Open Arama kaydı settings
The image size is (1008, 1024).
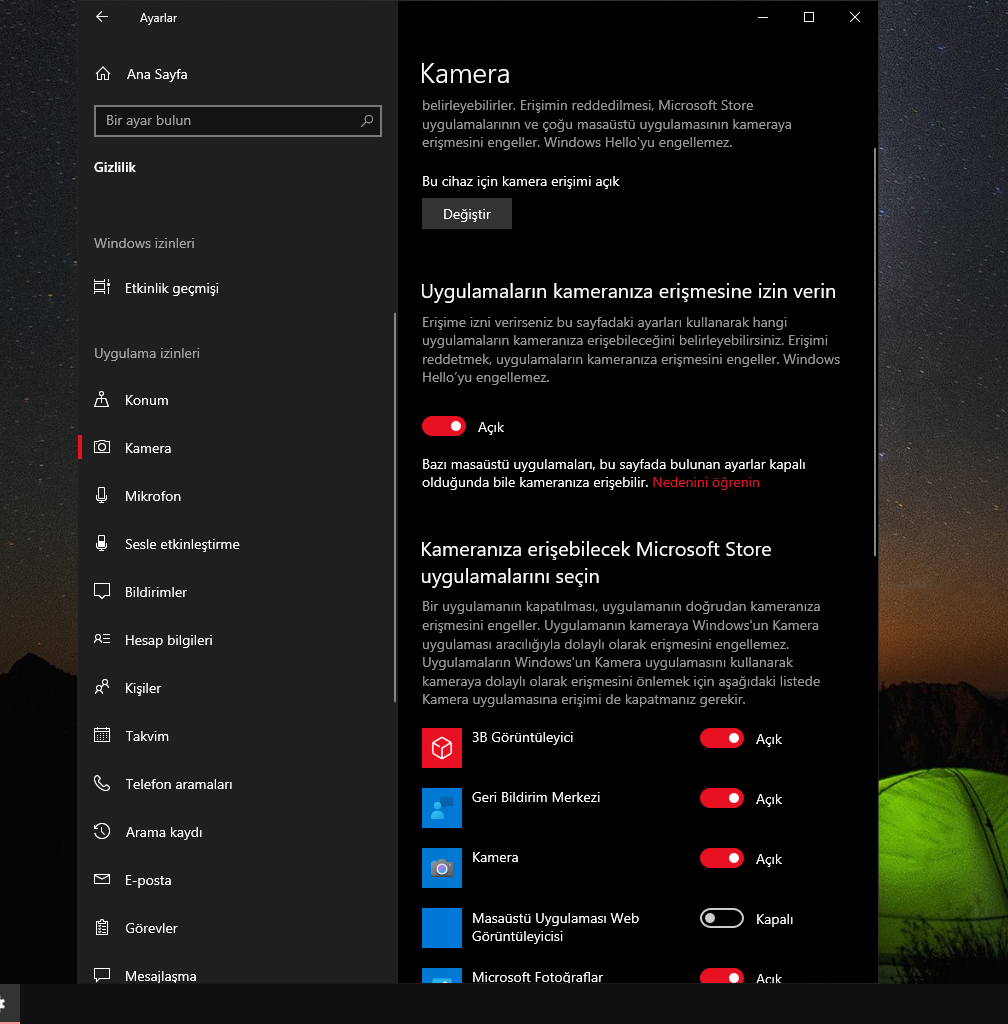tap(236, 832)
